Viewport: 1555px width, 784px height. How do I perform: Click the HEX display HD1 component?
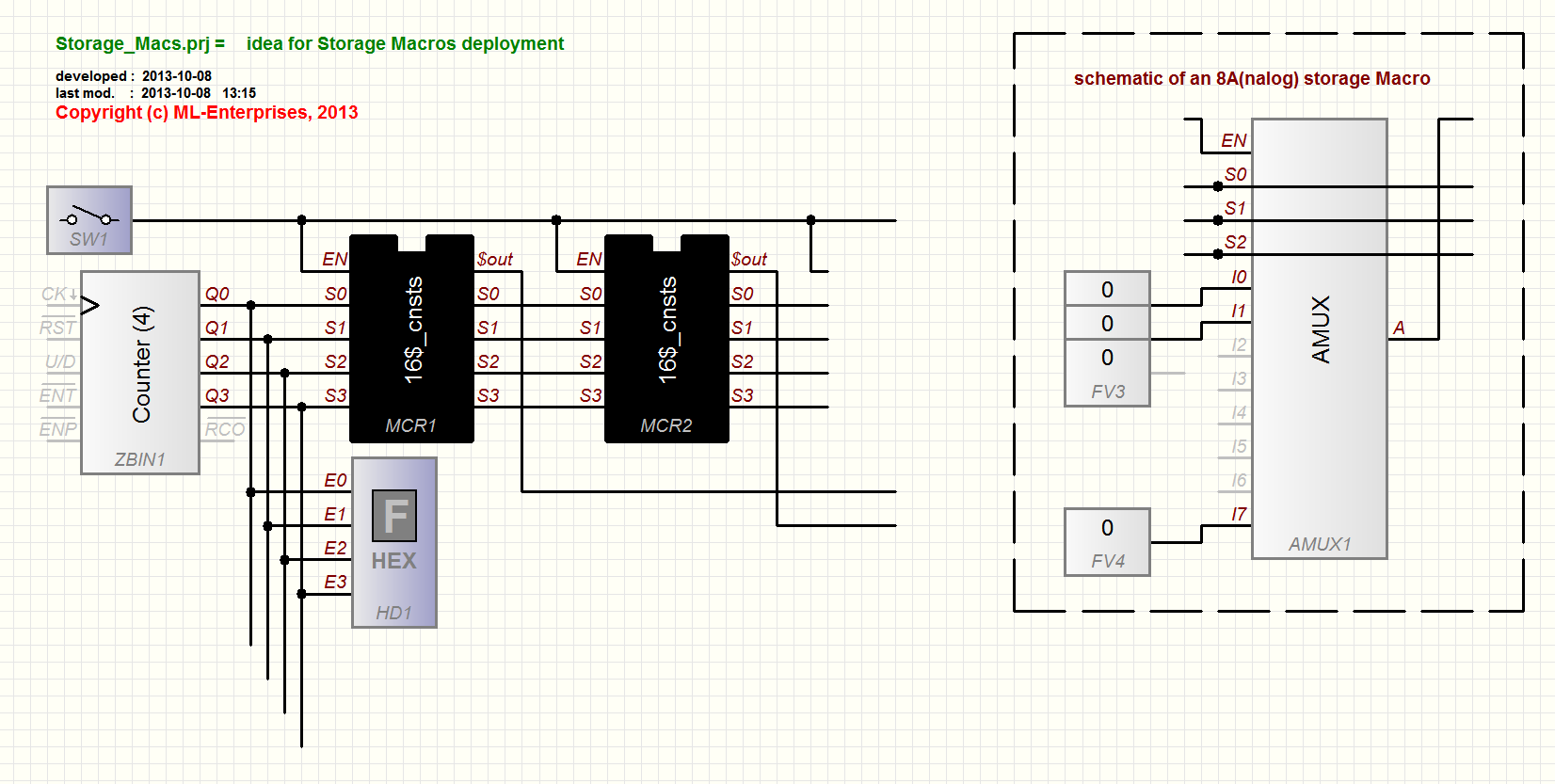pos(394,542)
